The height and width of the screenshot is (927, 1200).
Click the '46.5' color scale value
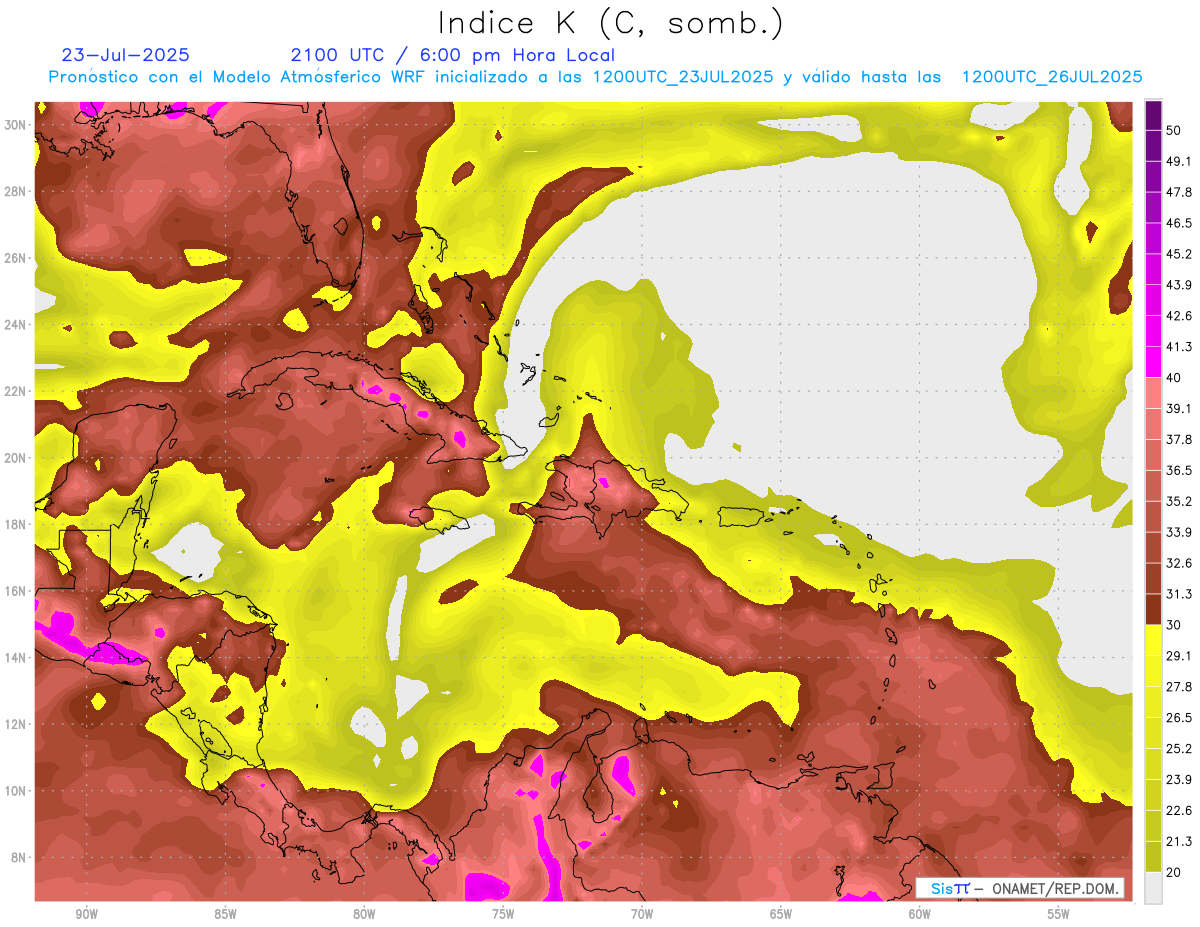click(x=1178, y=223)
